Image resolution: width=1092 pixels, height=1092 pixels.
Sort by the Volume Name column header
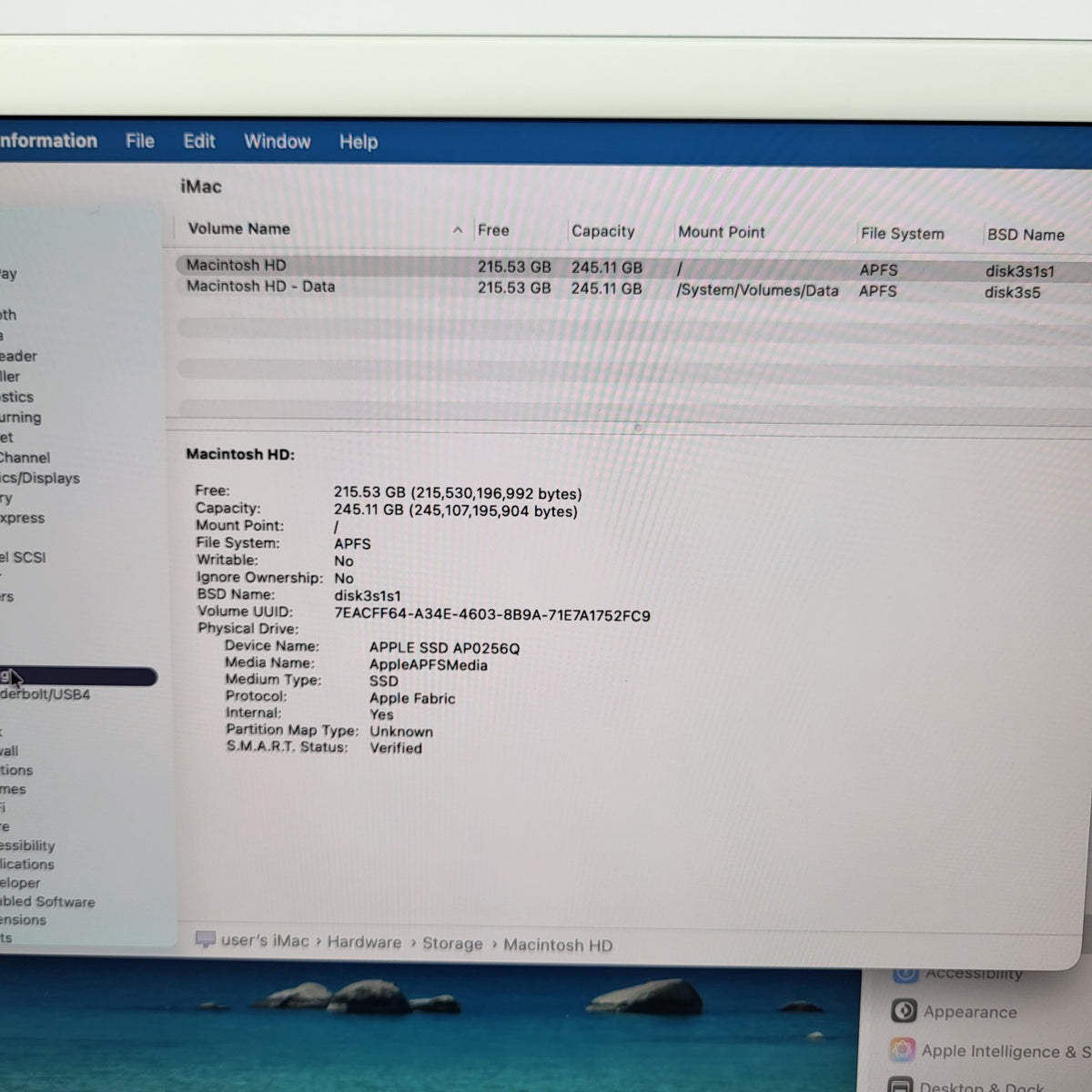pyautogui.click(x=239, y=228)
